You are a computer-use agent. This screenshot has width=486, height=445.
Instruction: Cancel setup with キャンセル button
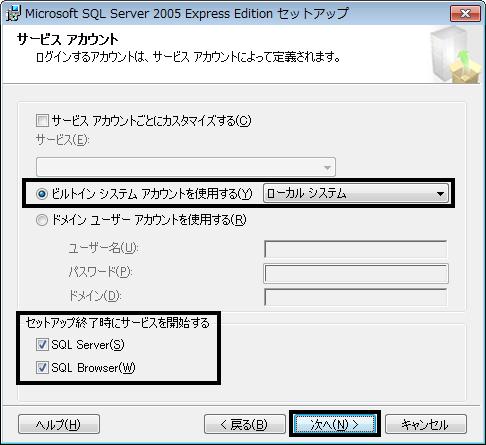click(426, 424)
